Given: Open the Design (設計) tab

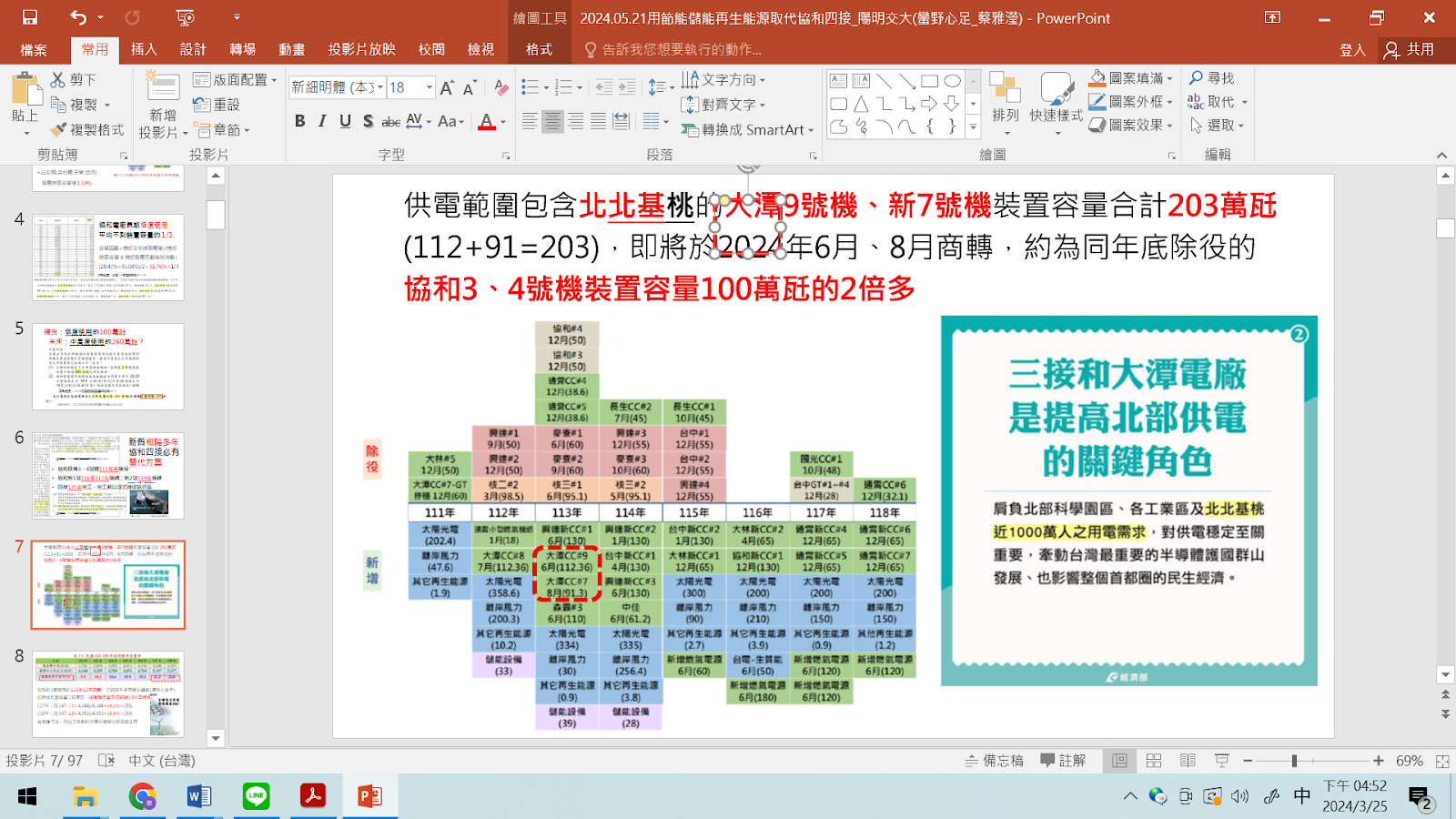Looking at the screenshot, I should (193, 50).
